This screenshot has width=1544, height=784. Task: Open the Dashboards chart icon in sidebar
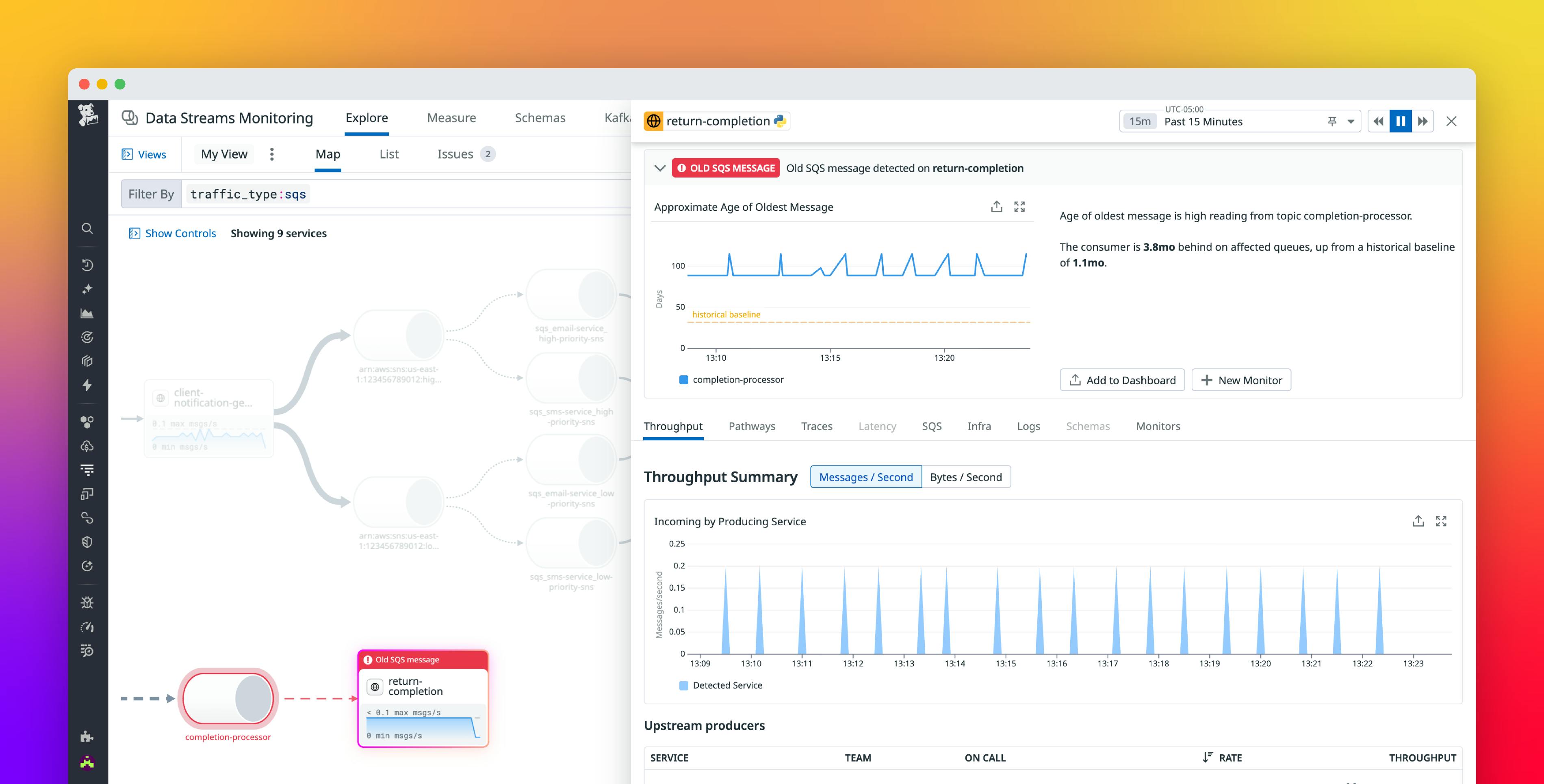click(x=87, y=313)
